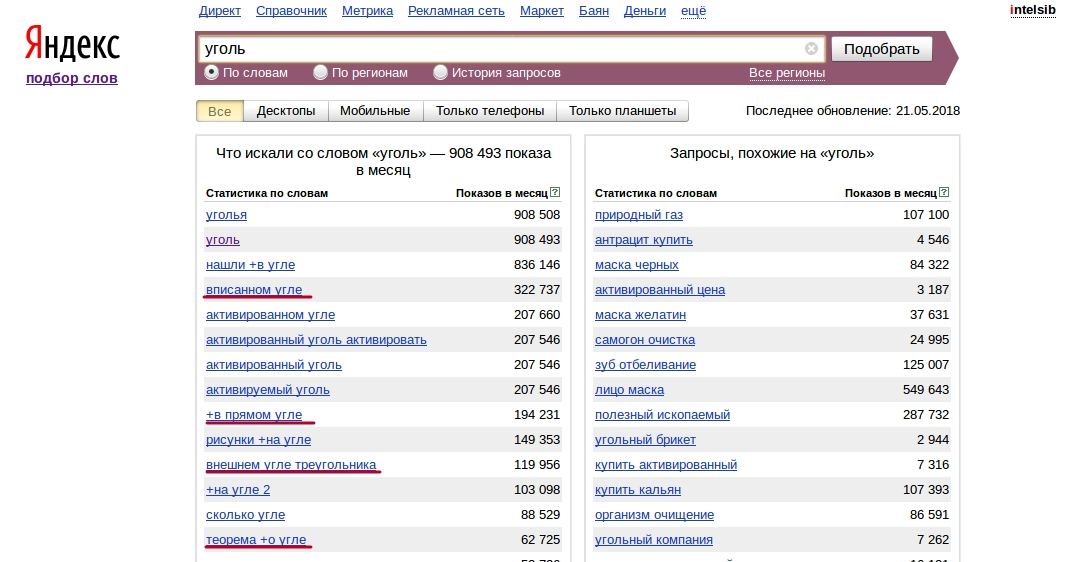Click help icon beside right 'Показов в месяц'
The height and width of the screenshot is (562, 1075).
(944, 193)
